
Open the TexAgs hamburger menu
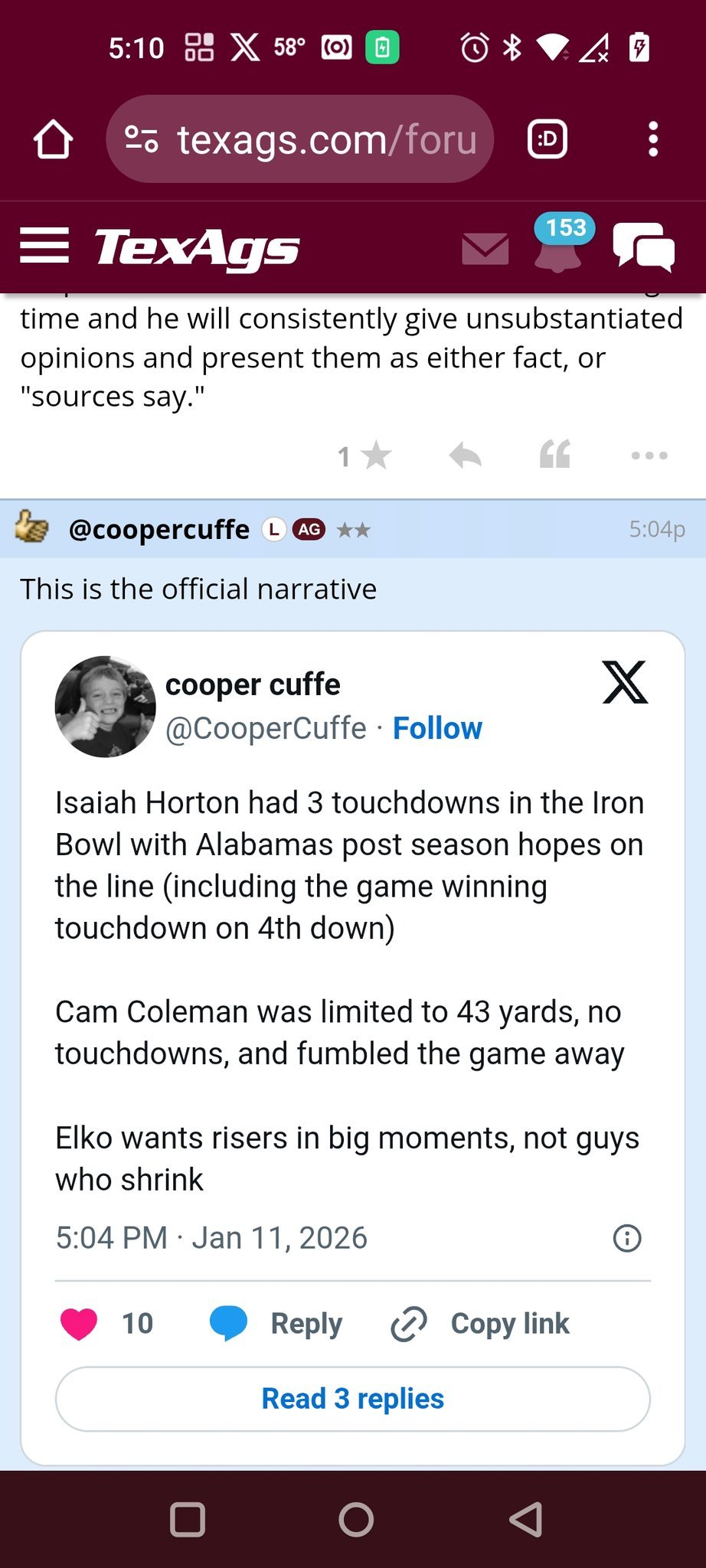44,247
